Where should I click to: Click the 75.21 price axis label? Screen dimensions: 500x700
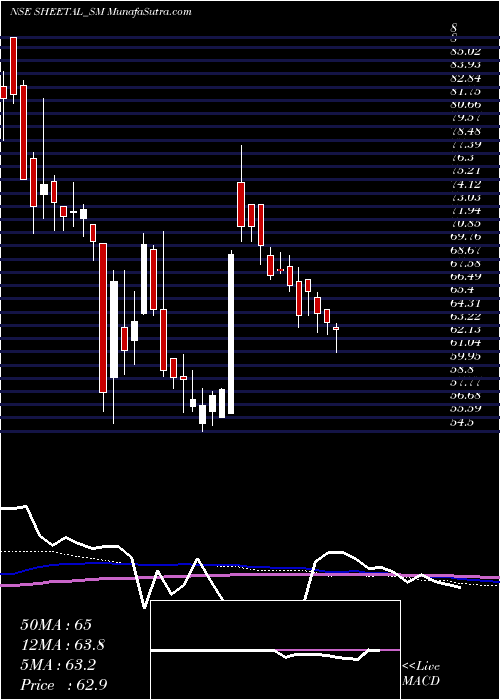point(465,171)
